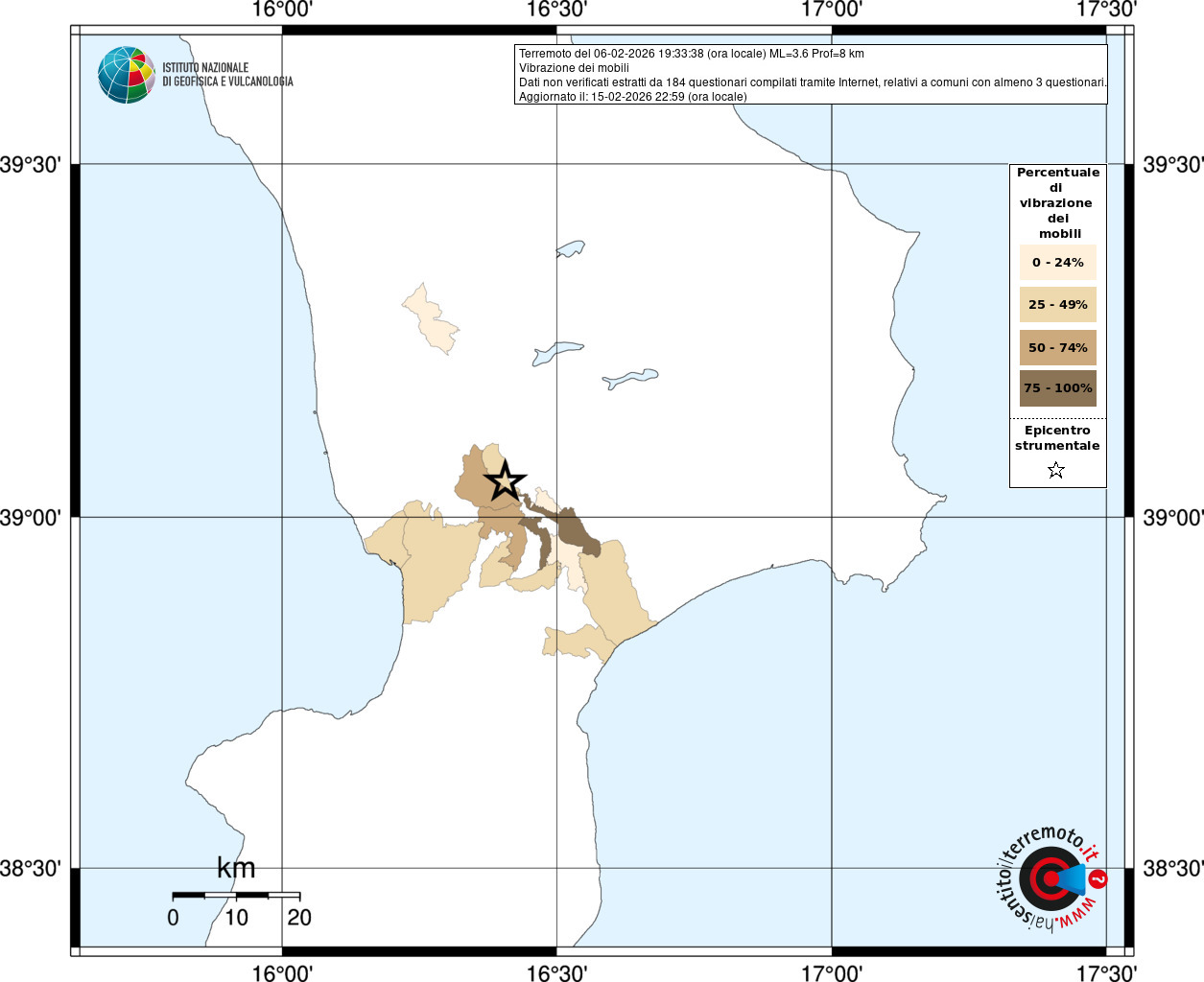This screenshot has width=1204, height=982.
Task: Click the 17°00' longitude label at top
Action: pyautogui.click(x=832, y=10)
